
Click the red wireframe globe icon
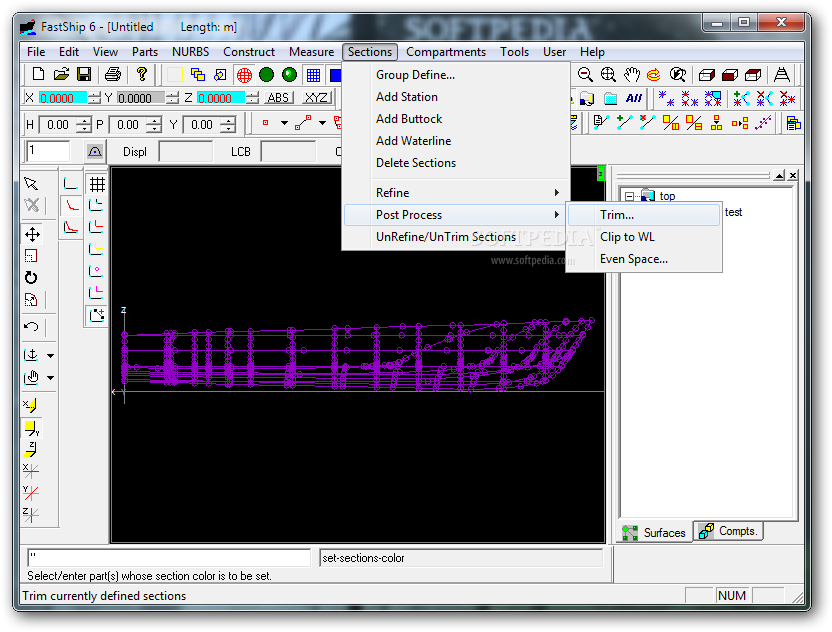(244, 75)
